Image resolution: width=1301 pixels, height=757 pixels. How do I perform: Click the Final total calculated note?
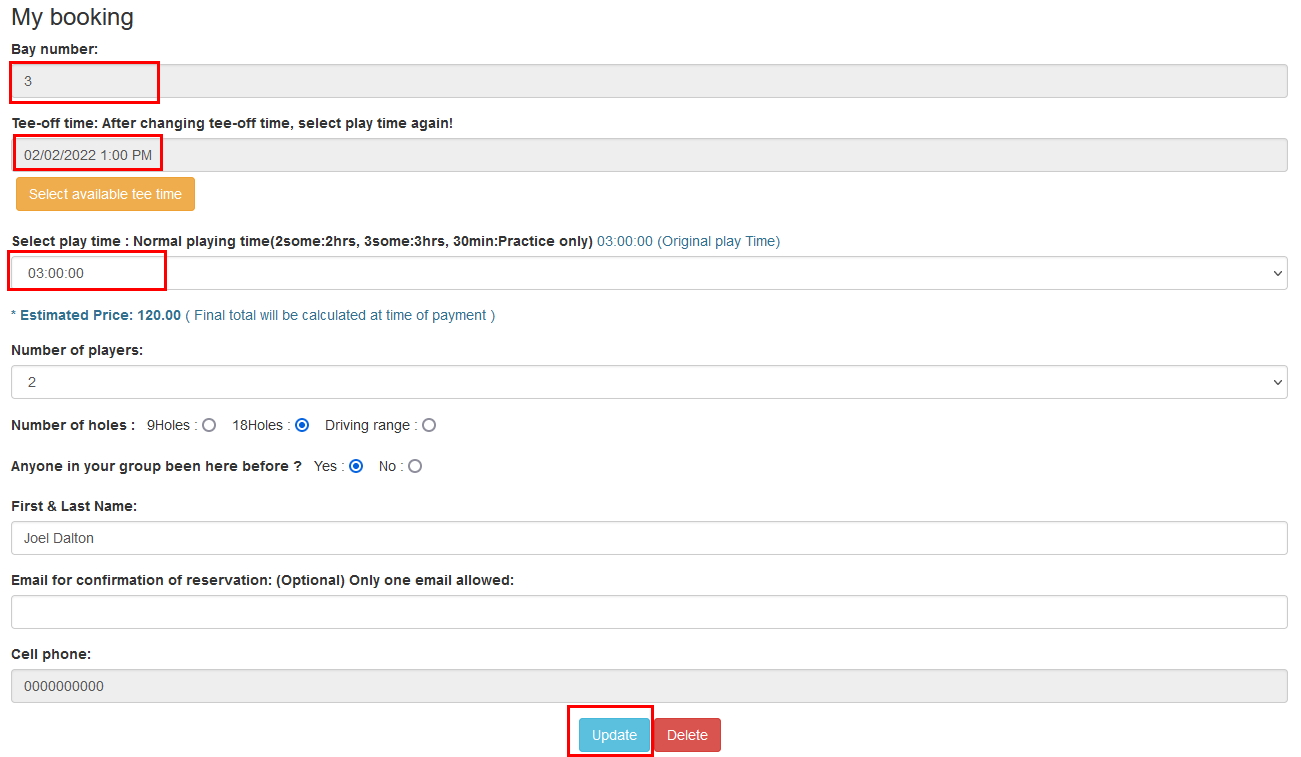pyautogui.click(x=340, y=315)
